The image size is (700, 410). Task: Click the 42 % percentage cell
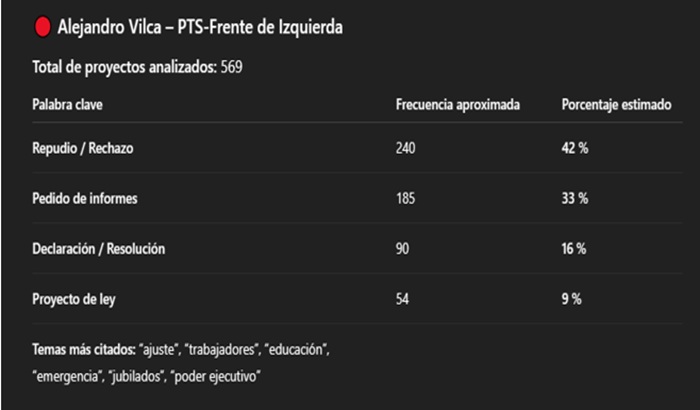575,148
